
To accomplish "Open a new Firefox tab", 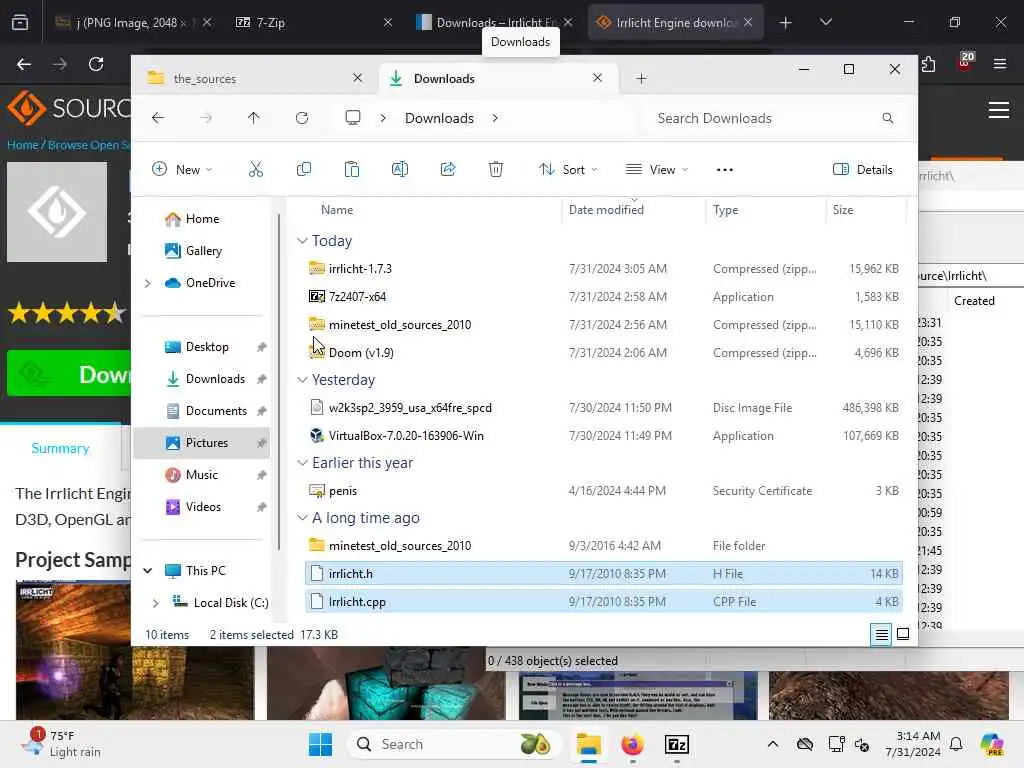I will click(786, 23).
